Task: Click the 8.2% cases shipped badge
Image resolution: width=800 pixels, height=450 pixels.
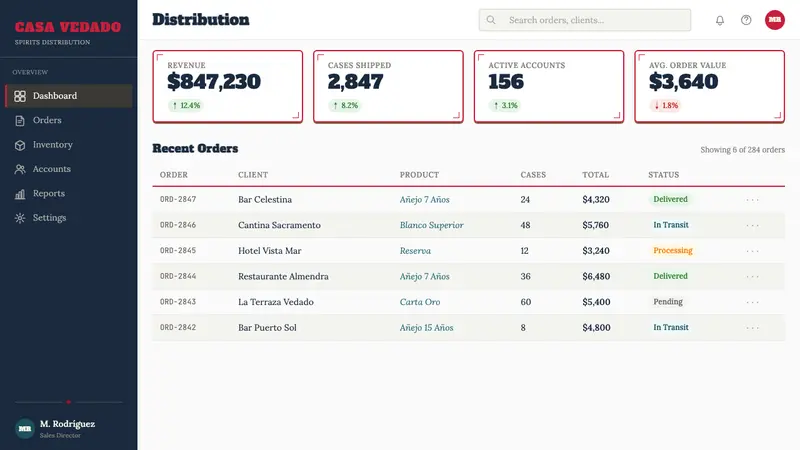Action: point(345,106)
